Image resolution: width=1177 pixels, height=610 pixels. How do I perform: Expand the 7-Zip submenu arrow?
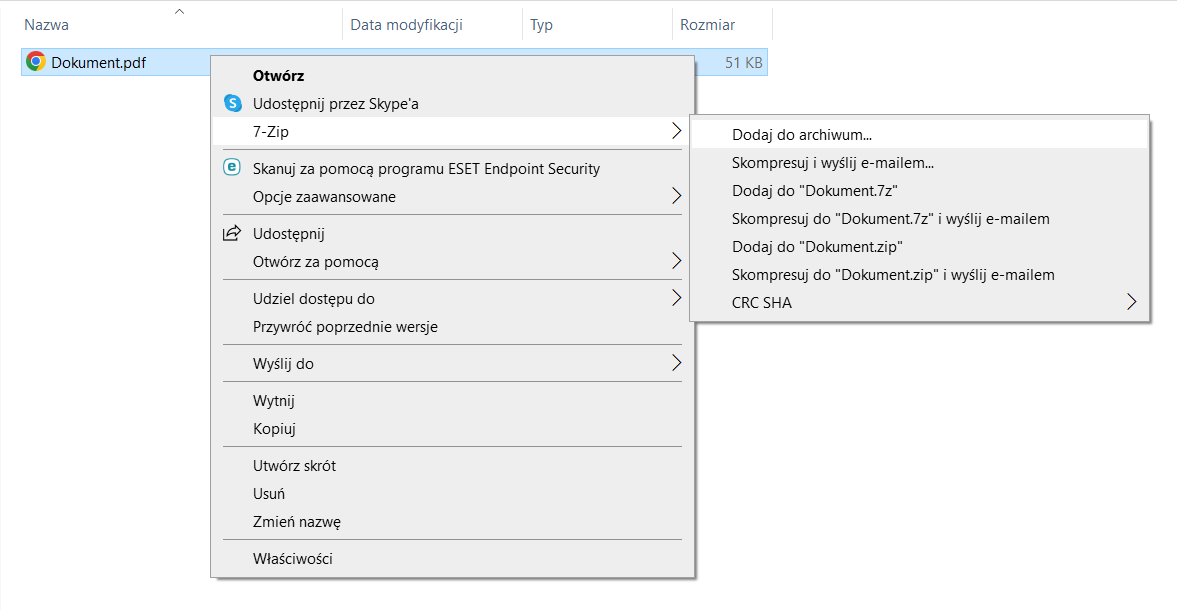[x=676, y=131]
